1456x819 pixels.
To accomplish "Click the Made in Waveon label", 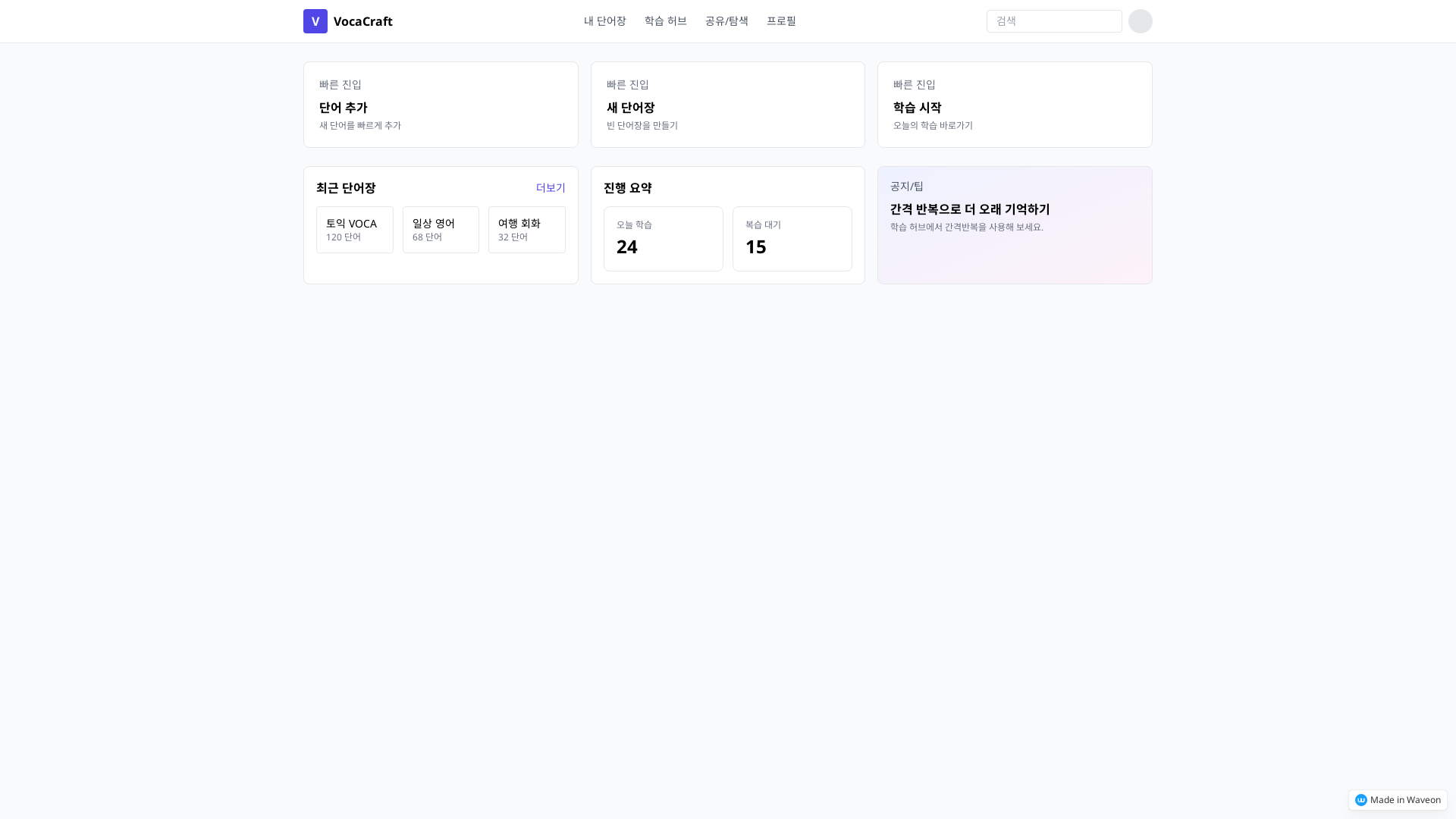I will tap(1404, 799).
